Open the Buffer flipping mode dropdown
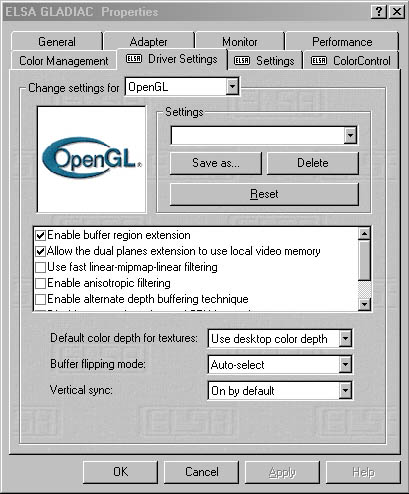Screen dimensions: 409x494 pyautogui.click(x=345, y=365)
